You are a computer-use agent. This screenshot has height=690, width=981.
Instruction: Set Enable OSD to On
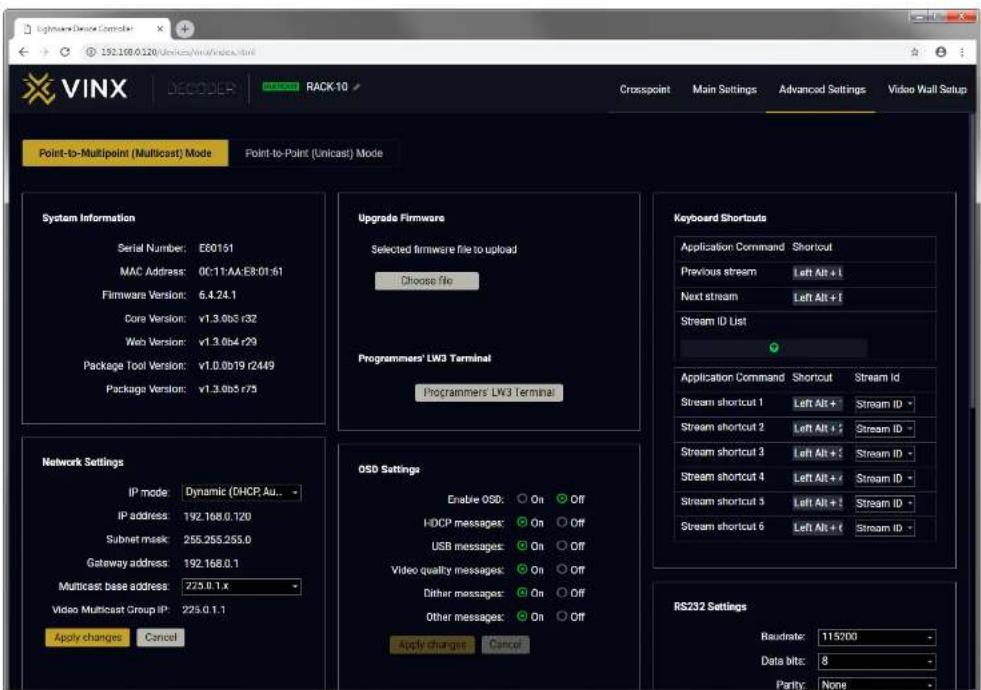click(x=522, y=499)
